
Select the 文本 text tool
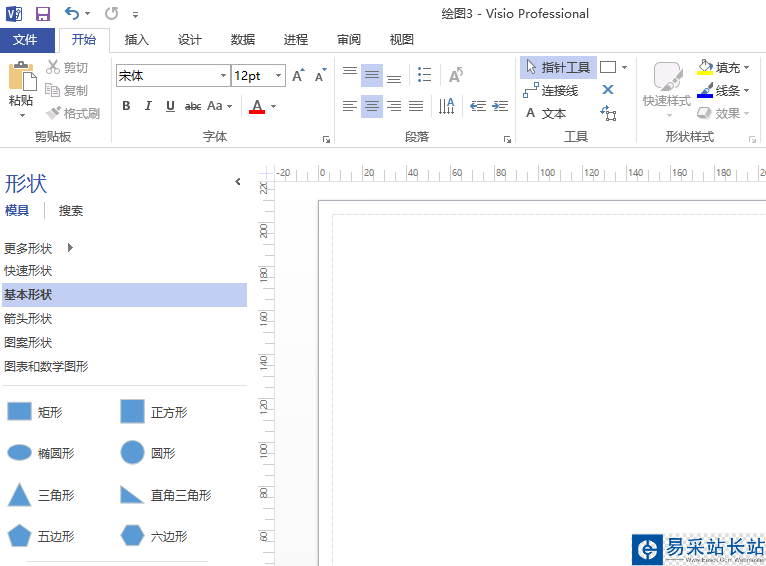[546, 113]
